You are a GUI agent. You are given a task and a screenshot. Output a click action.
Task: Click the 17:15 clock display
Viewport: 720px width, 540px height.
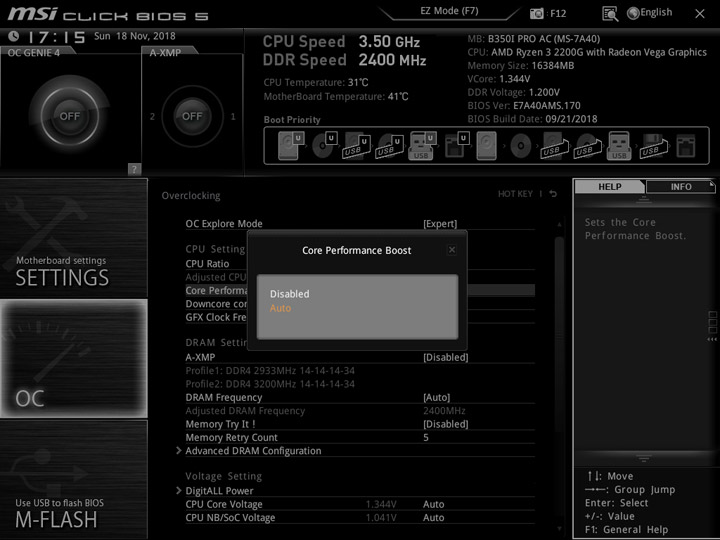point(56,37)
